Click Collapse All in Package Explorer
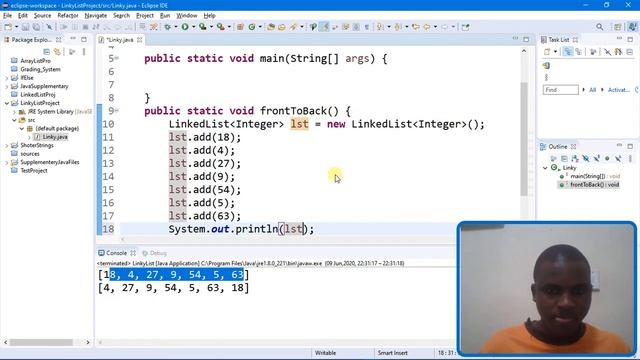The height and width of the screenshot is (360, 640). coord(47,52)
